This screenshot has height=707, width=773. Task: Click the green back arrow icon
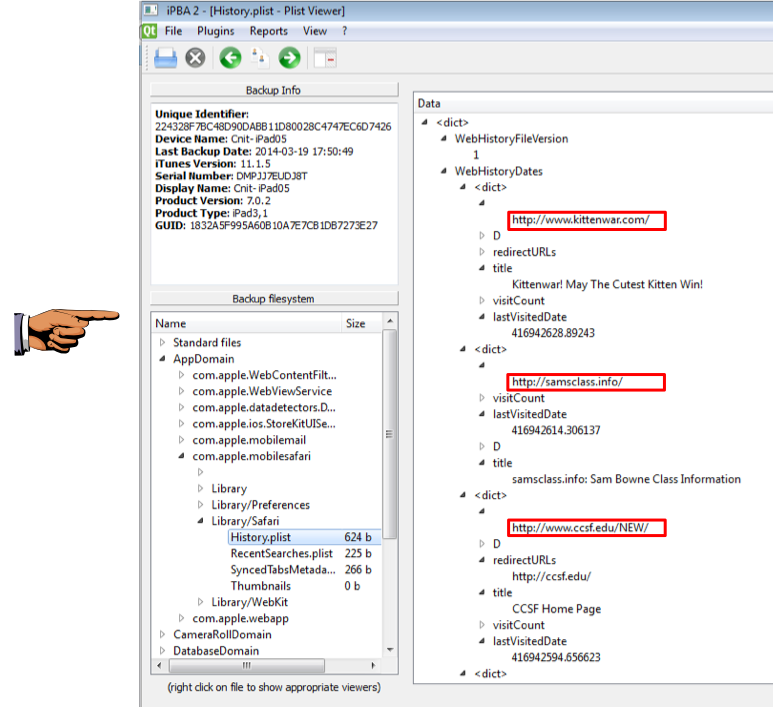pyautogui.click(x=230, y=58)
